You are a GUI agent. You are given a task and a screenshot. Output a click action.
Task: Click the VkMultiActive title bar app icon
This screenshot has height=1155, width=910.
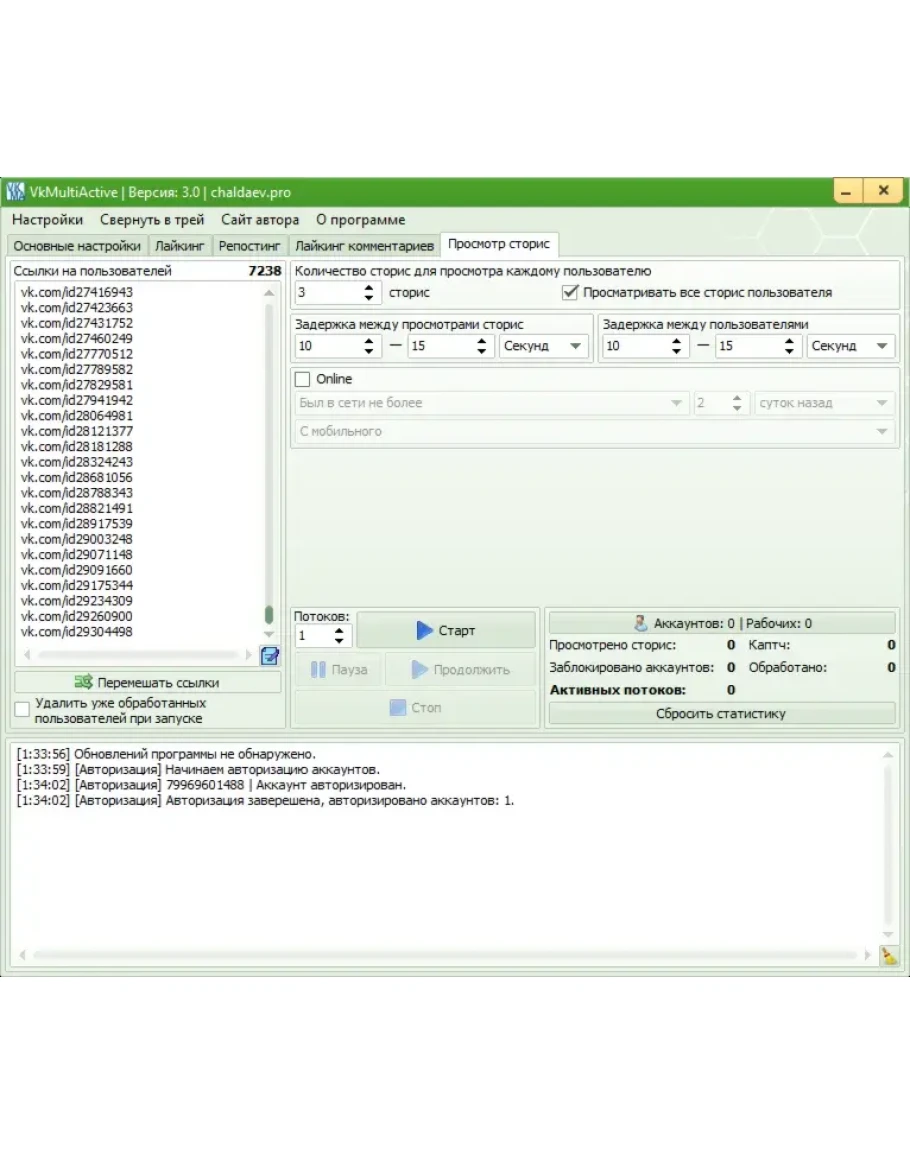coord(16,192)
